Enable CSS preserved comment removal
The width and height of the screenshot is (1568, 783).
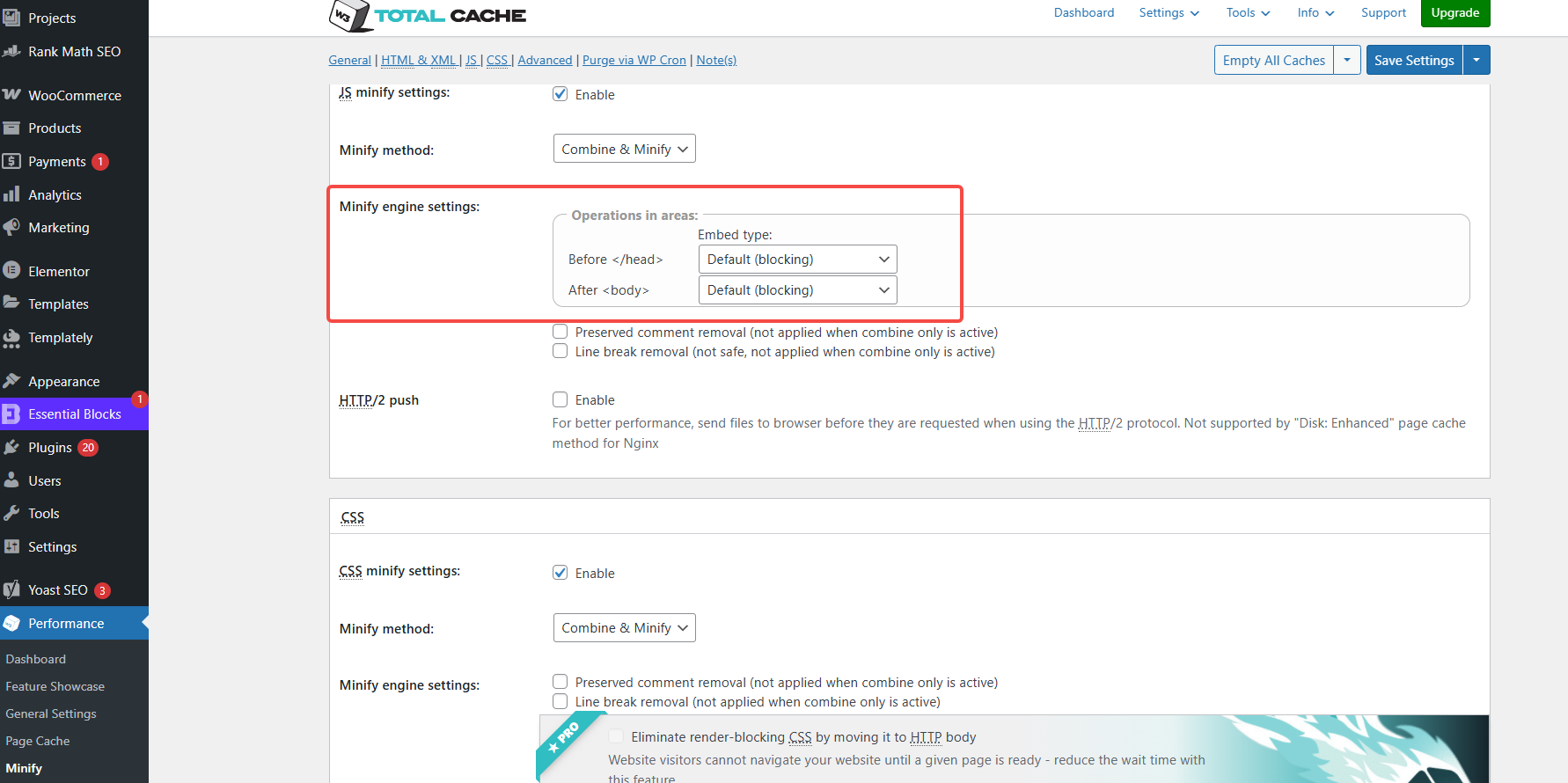click(x=560, y=682)
